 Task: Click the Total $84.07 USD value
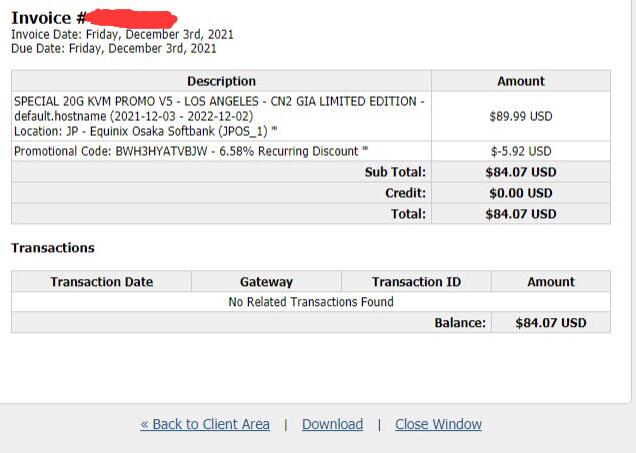click(521, 214)
